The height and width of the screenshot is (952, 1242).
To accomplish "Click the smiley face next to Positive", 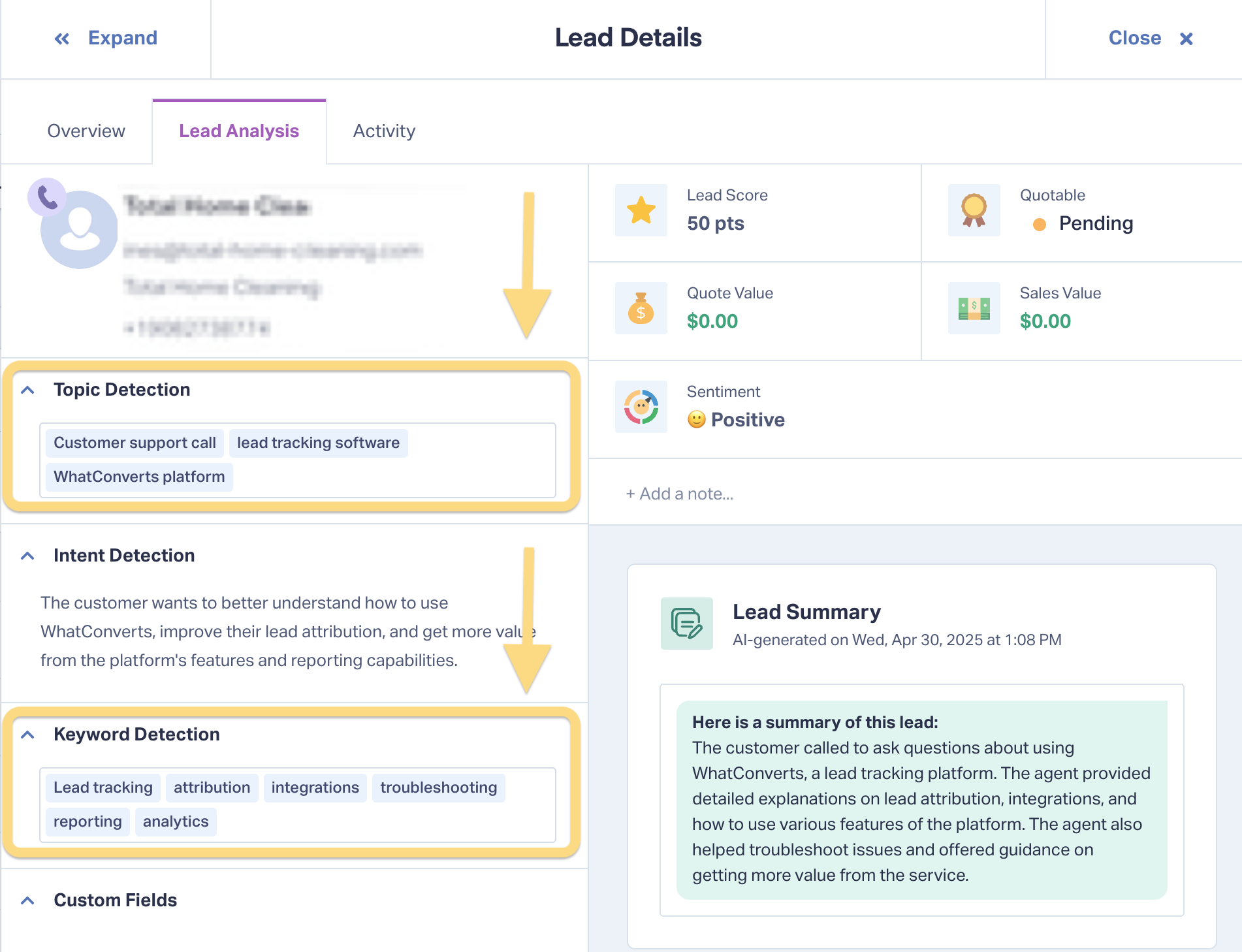I will pos(697,419).
